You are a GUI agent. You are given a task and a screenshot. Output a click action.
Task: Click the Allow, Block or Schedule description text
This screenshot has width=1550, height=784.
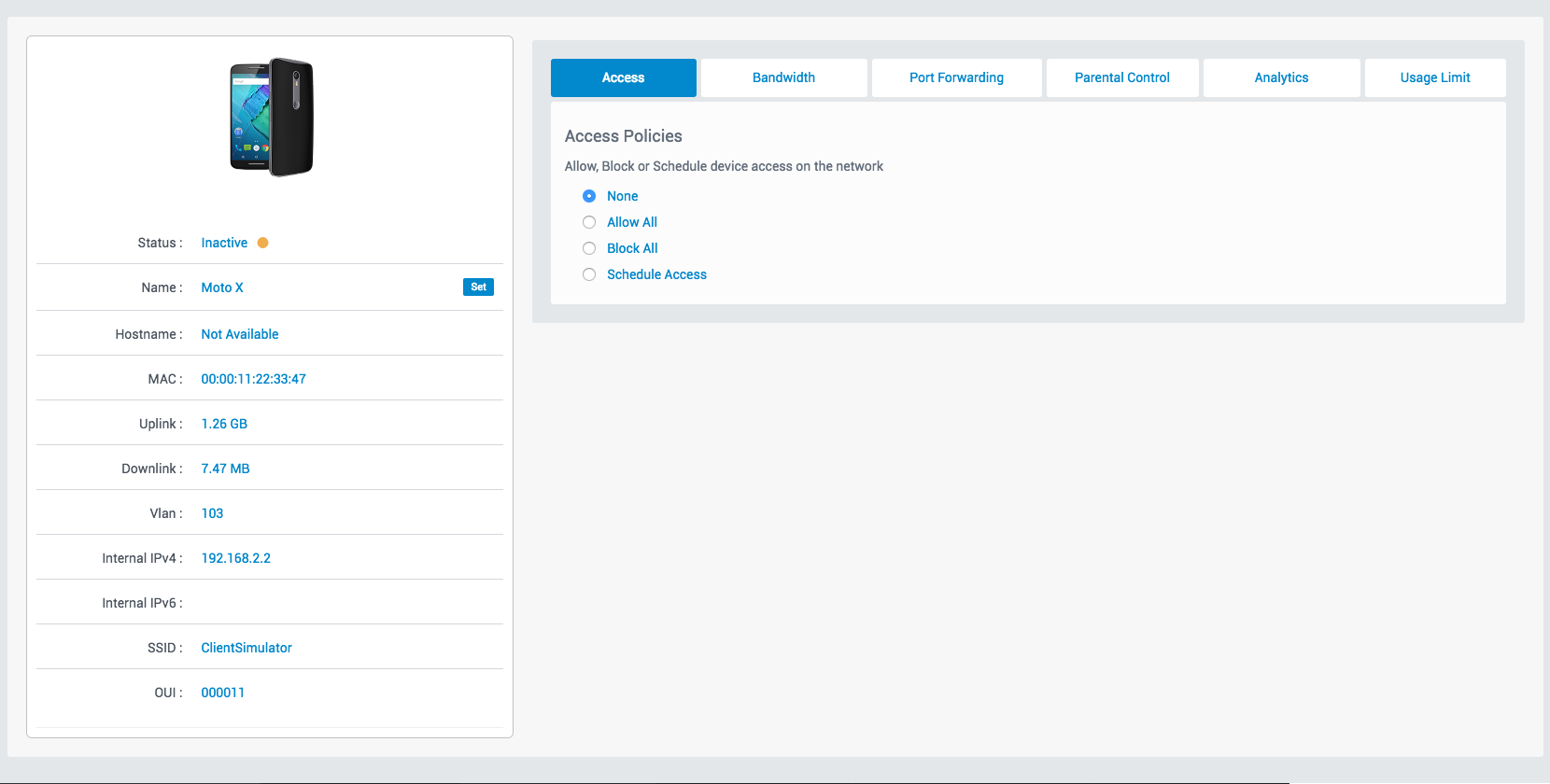click(724, 166)
